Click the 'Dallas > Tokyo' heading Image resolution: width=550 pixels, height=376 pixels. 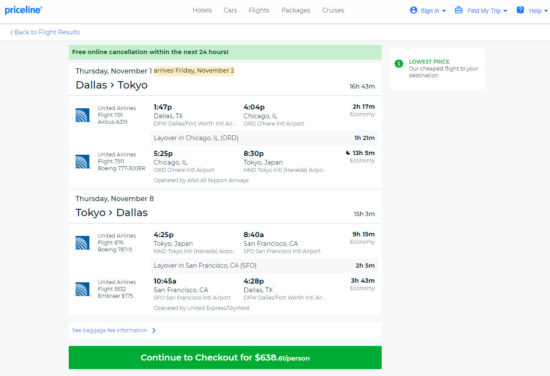112,85
